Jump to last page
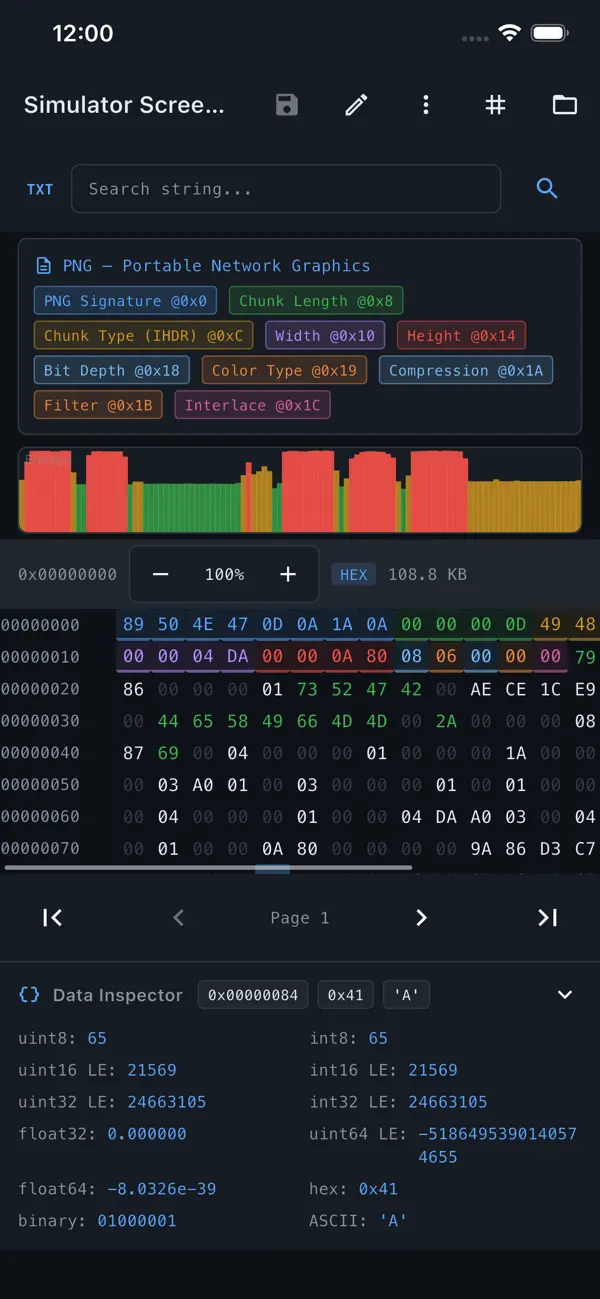This screenshot has width=600, height=1299. (547, 918)
